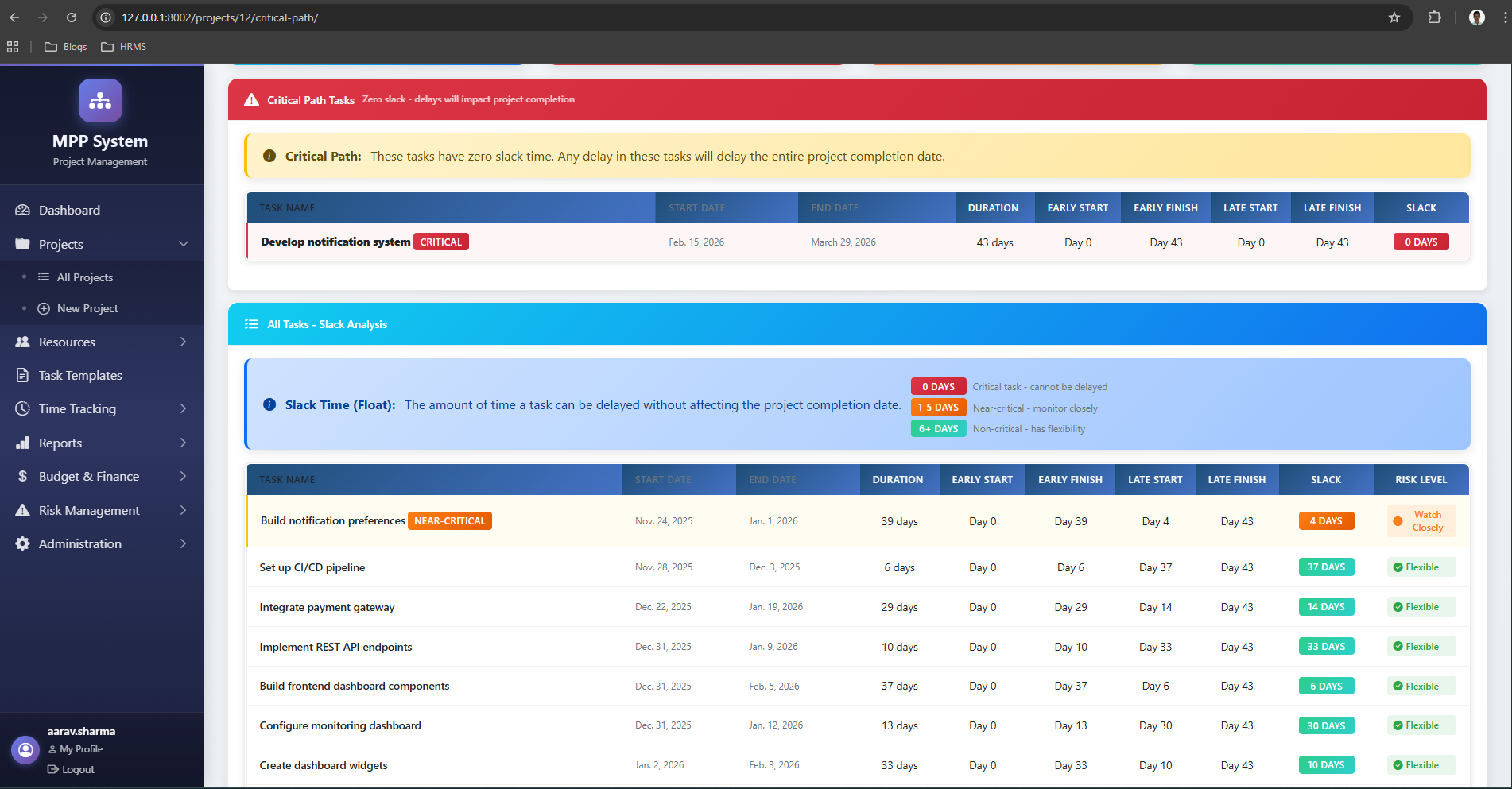This screenshot has width=1512, height=789.
Task: Click the Dashboard gauge icon in sidebar
Action: pos(22,210)
